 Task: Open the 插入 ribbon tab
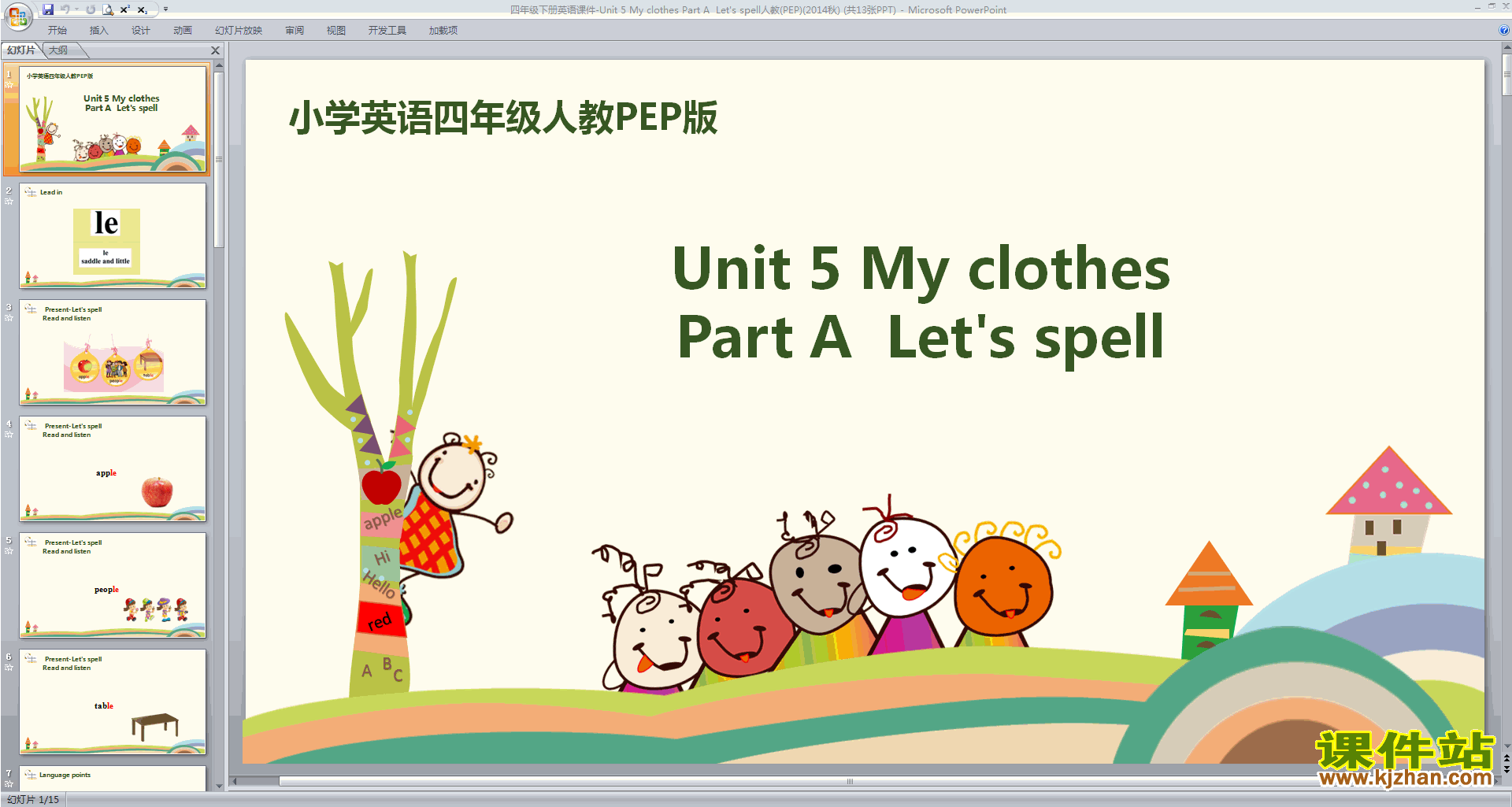pos(99,31)
